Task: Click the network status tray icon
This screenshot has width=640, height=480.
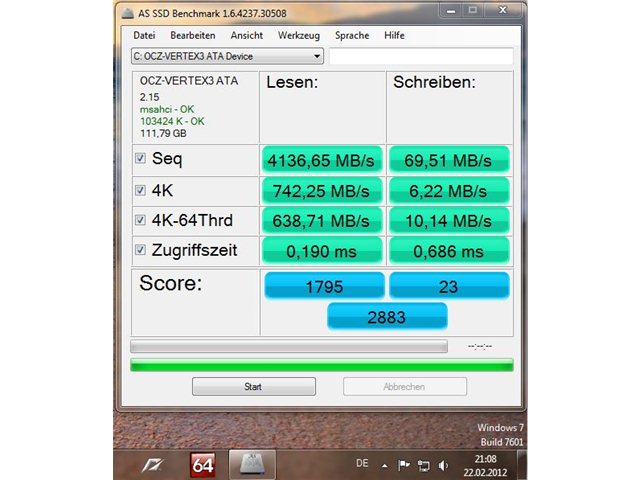Action: pos(423,464)
